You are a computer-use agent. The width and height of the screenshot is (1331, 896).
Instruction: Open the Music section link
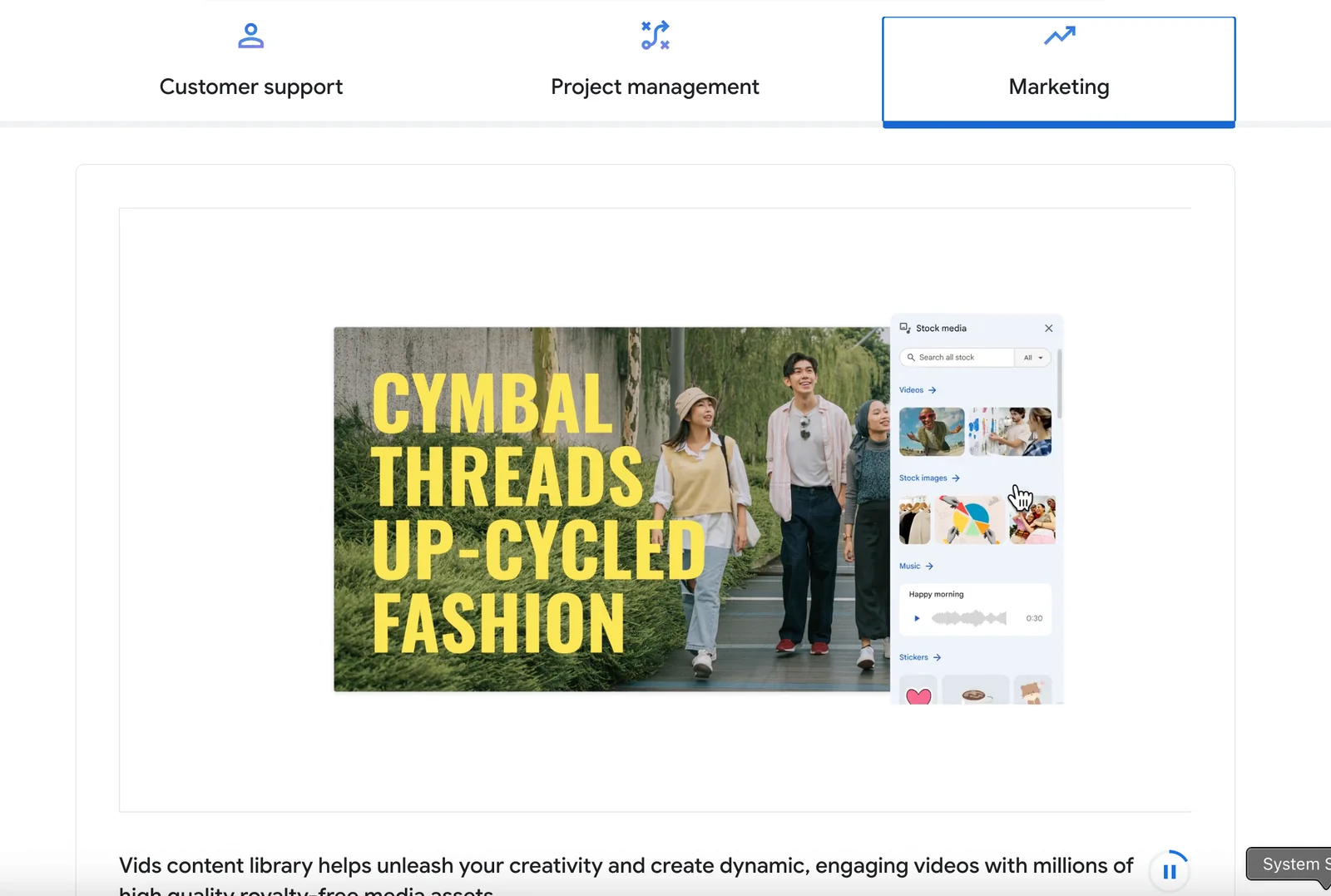coord(916,567)
